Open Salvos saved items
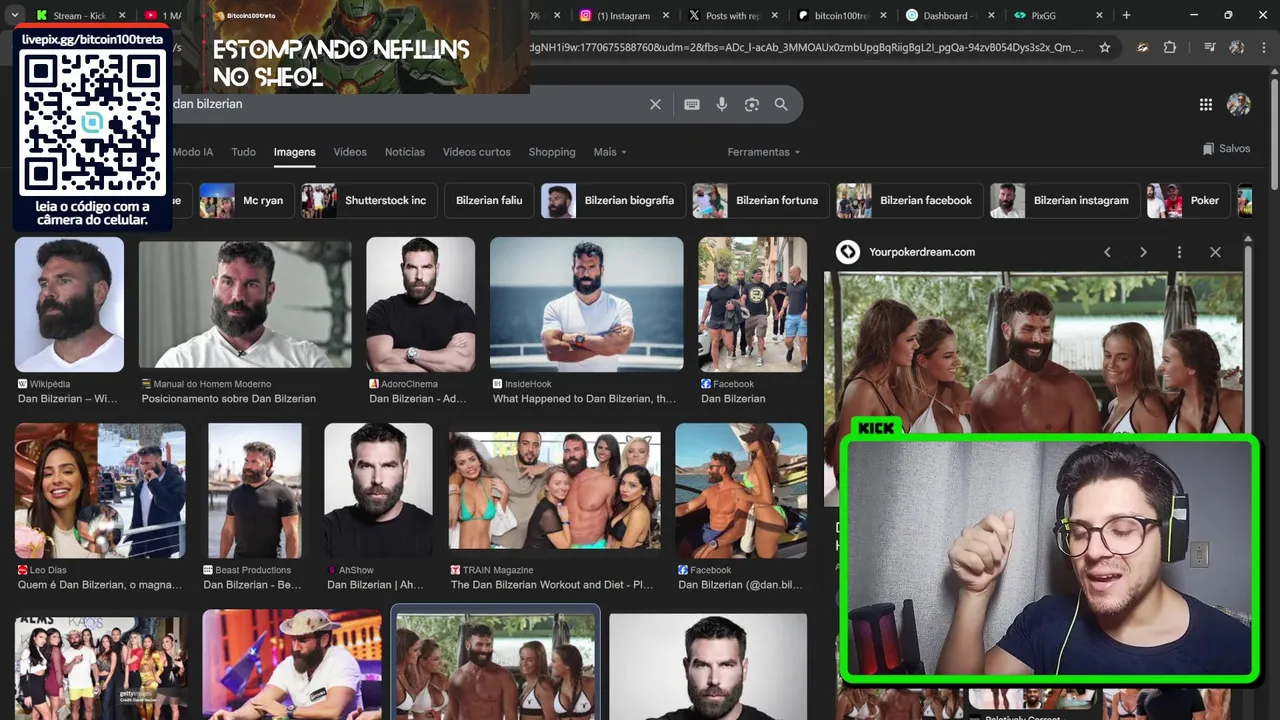Screen dimensions: 1280x720 tap(1227, 148)
